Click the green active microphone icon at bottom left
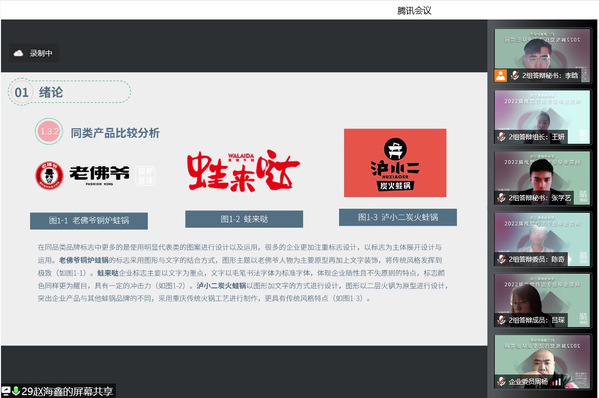 (16, 391)
